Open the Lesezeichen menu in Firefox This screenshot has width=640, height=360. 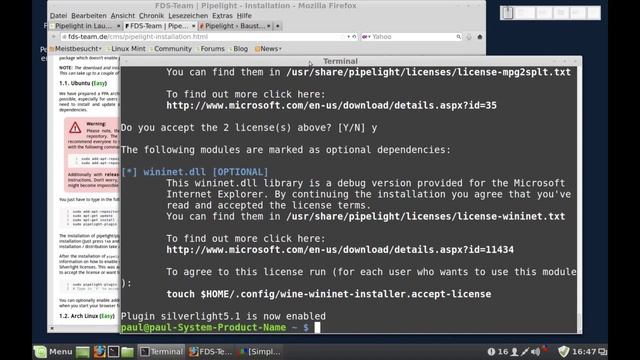(188, 16)
